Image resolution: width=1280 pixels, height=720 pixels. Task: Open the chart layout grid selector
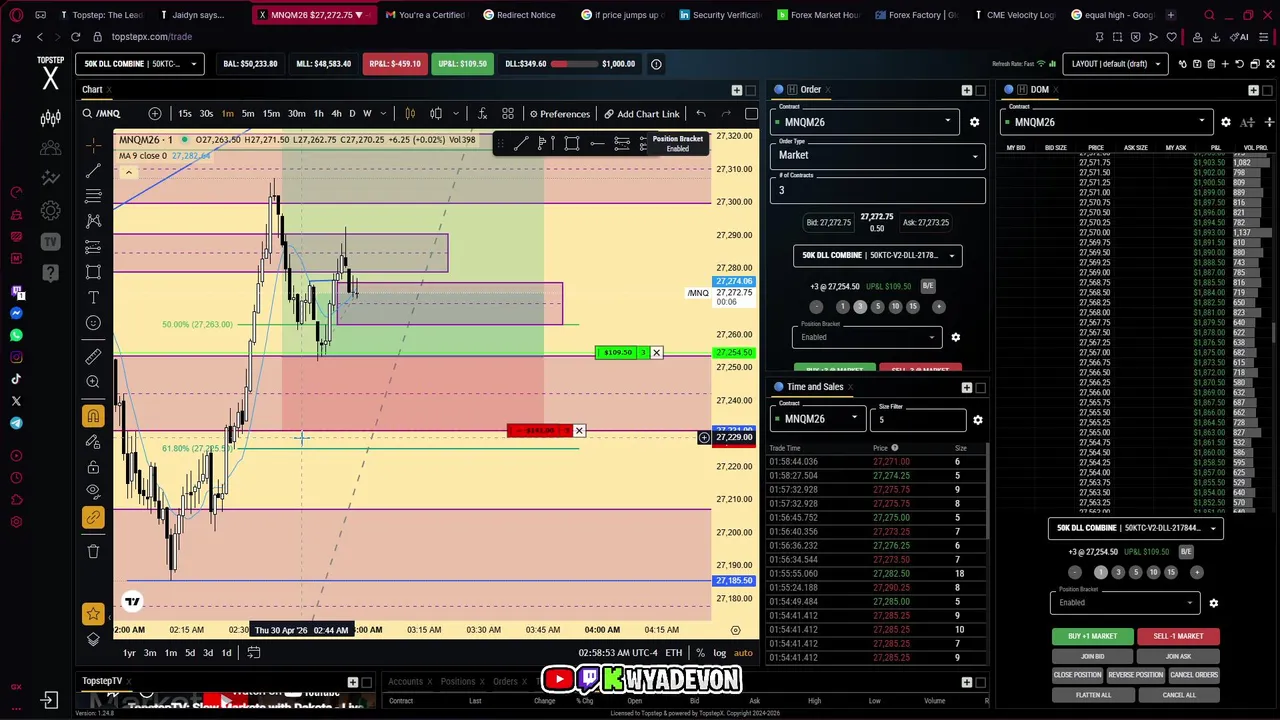508,114
